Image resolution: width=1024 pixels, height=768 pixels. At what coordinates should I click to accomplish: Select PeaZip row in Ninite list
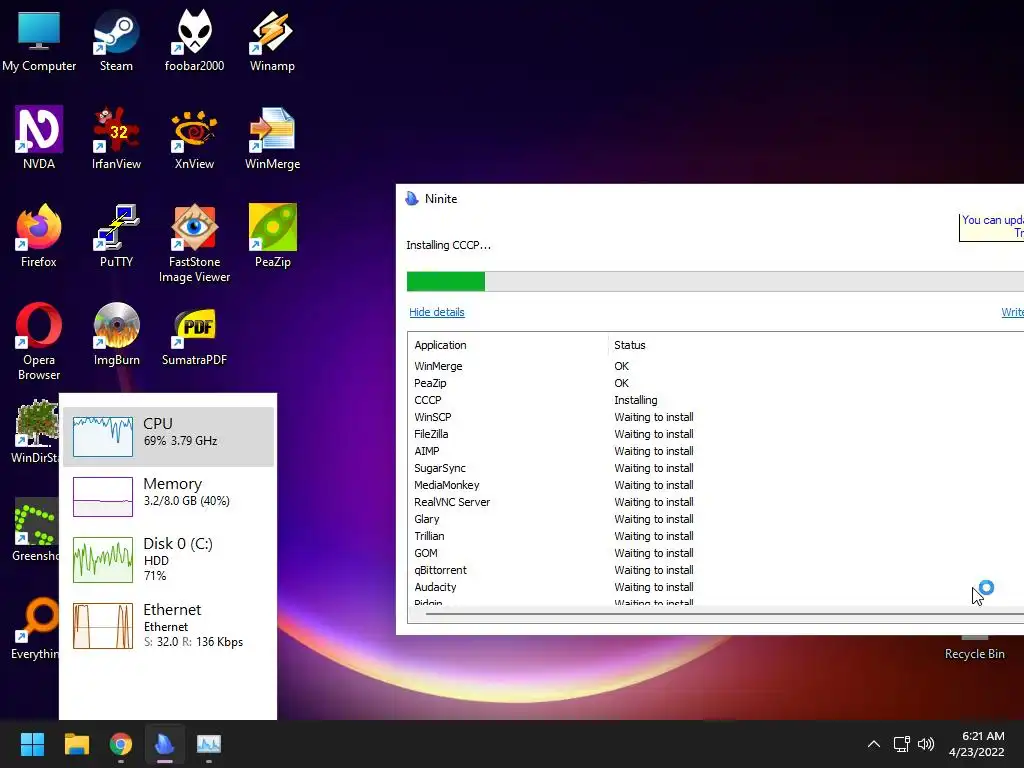pos(716,383)
